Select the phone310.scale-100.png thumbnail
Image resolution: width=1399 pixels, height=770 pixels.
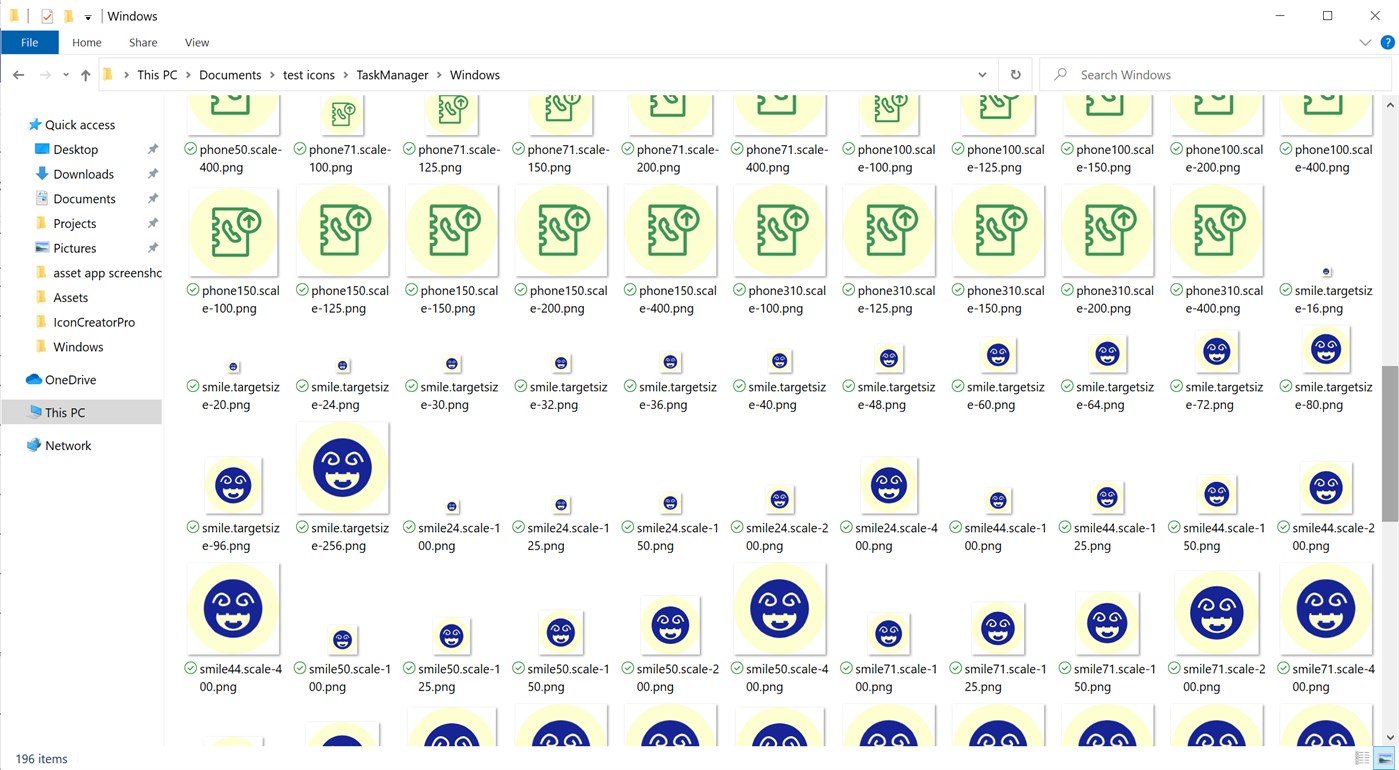click(779, 231)
